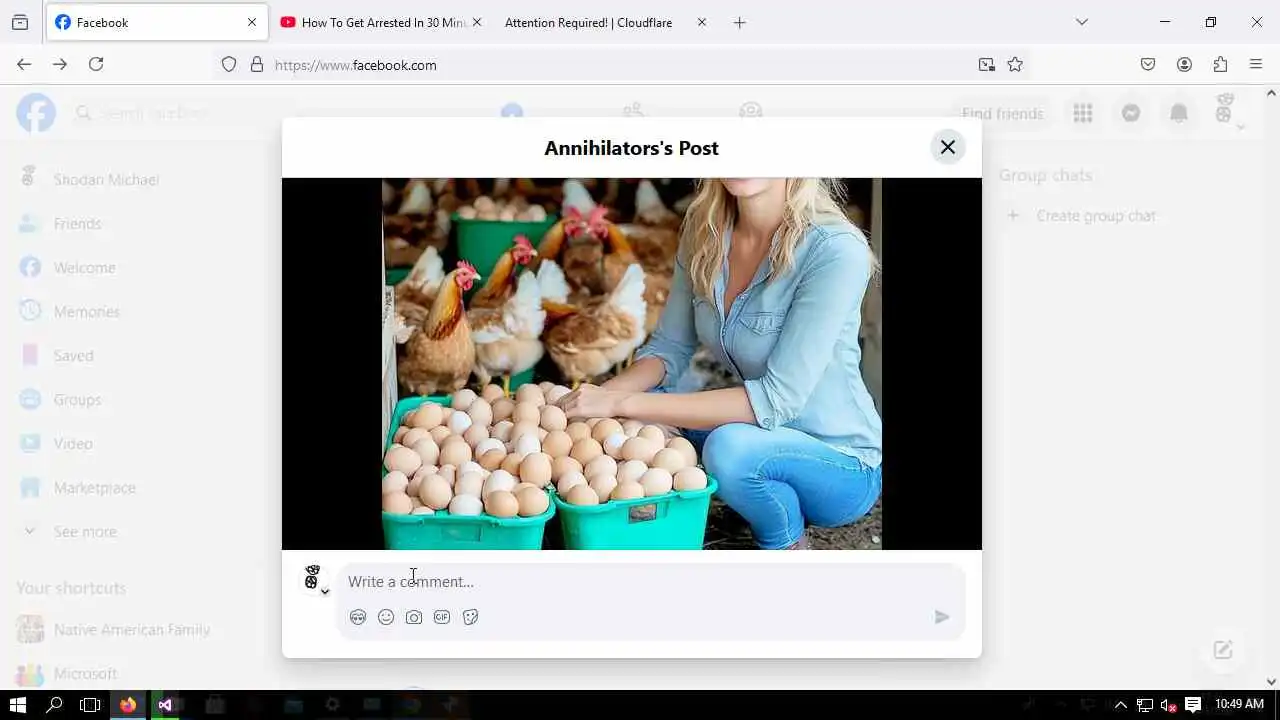Open the Windows Start menu
This screenshot has height=720, width=1280.
pos(17,705)
